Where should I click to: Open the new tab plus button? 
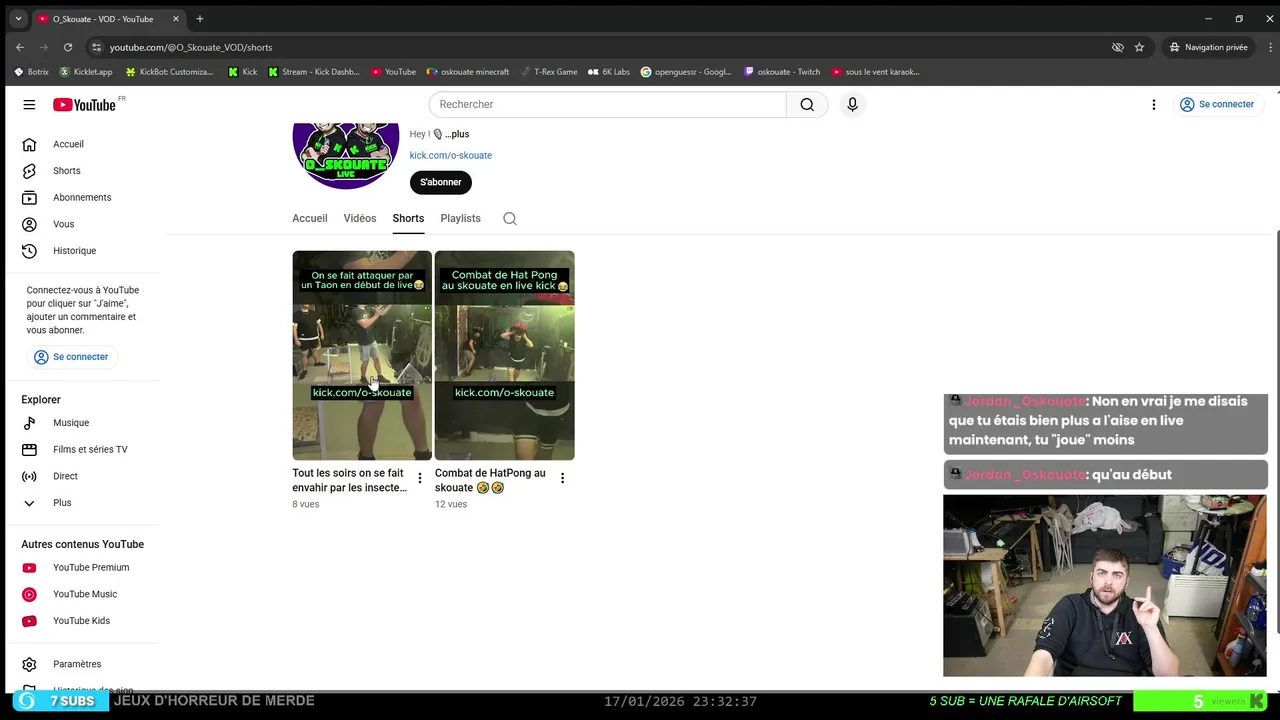200,19
